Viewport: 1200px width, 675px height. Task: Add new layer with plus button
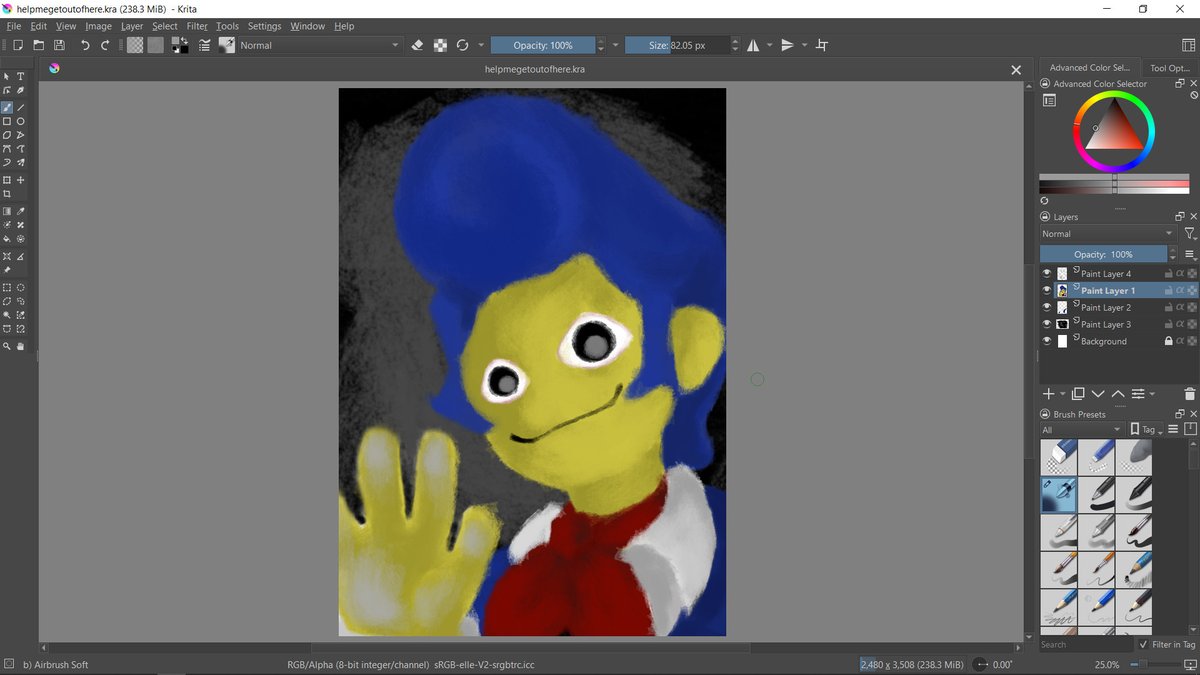coord(1049,394)
